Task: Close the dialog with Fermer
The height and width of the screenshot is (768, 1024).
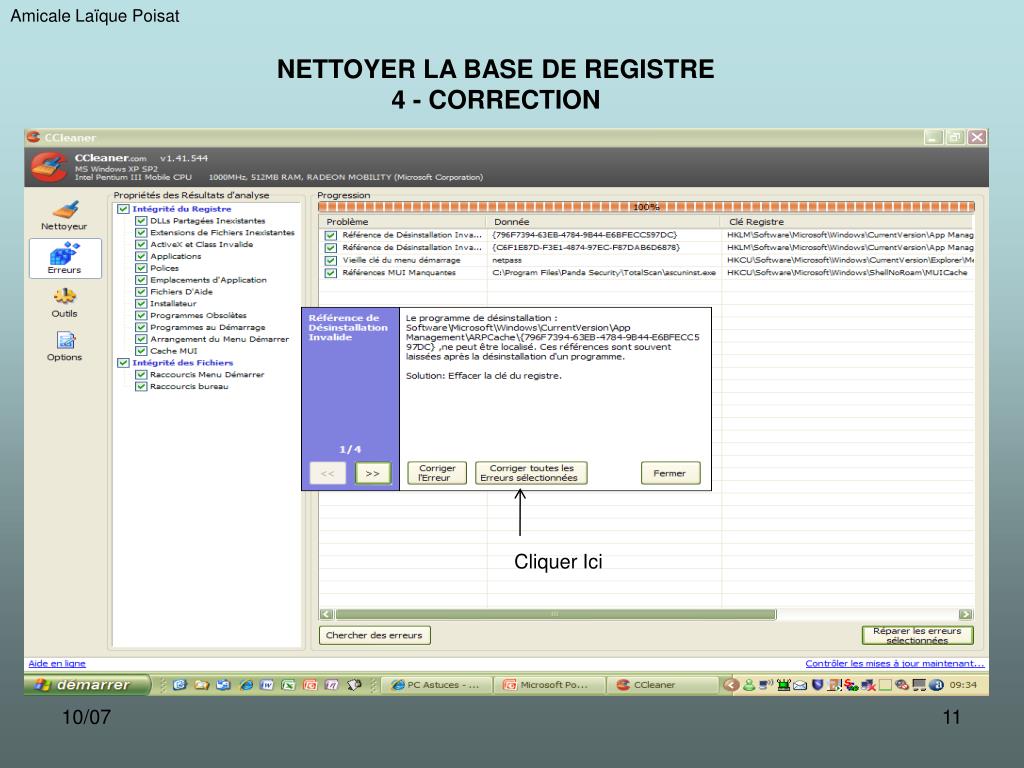Action: (x=670, y=473)
